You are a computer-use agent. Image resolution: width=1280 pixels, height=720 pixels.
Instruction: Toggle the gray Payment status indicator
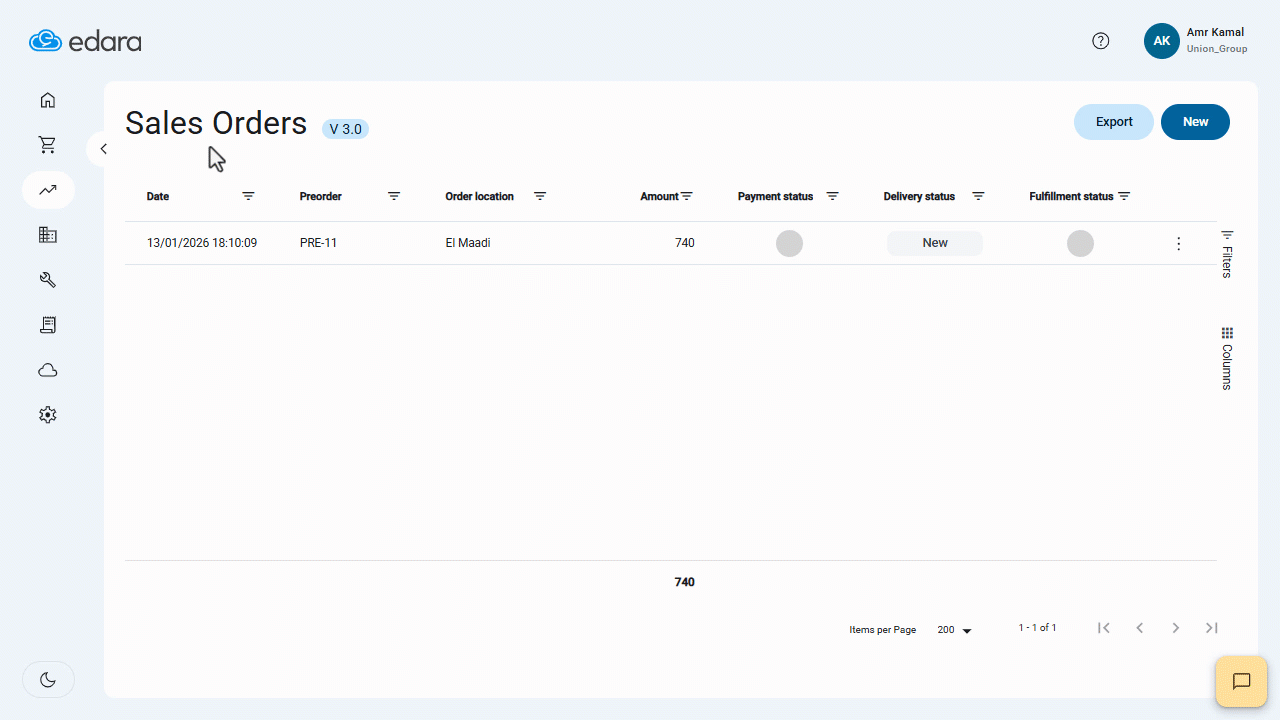pos(789,242)
